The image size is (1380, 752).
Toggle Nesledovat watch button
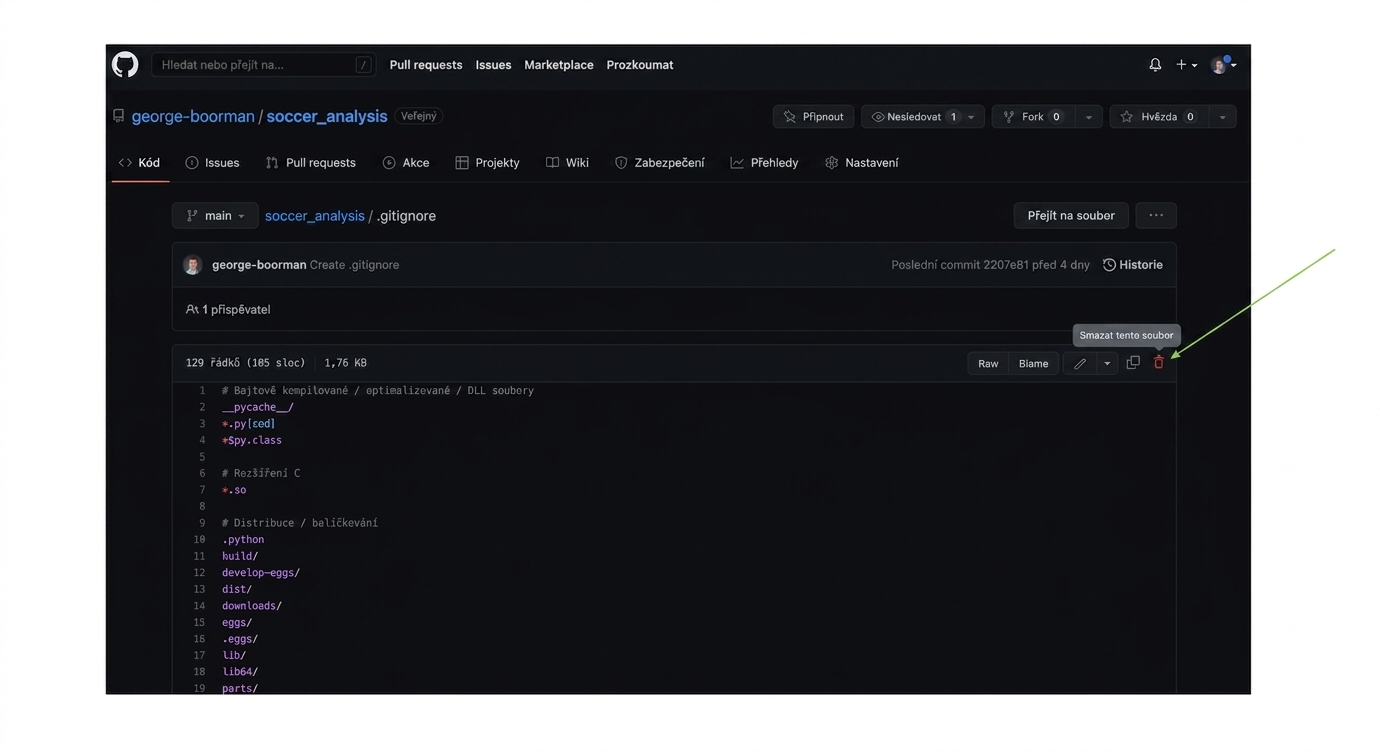point(910,117)
